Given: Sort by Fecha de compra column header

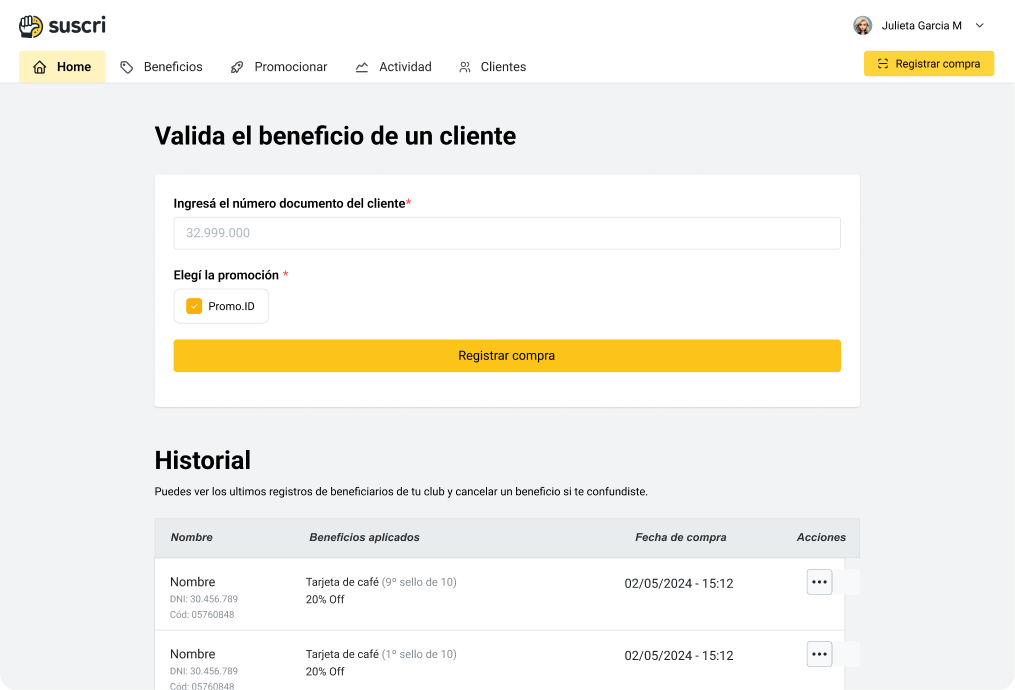Looking at the screenshot, I should (680, 537).
